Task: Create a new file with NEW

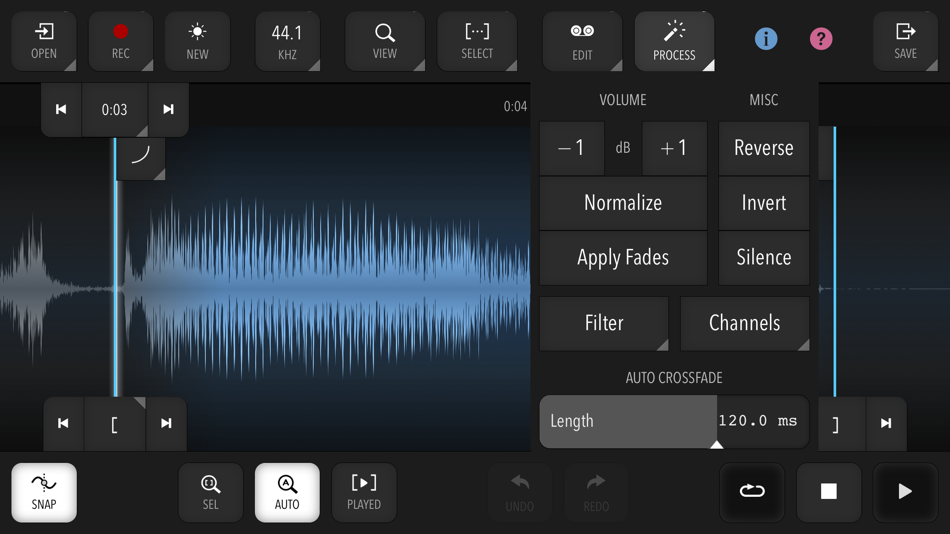Action: pyautogui.click(x=197, y=41)
